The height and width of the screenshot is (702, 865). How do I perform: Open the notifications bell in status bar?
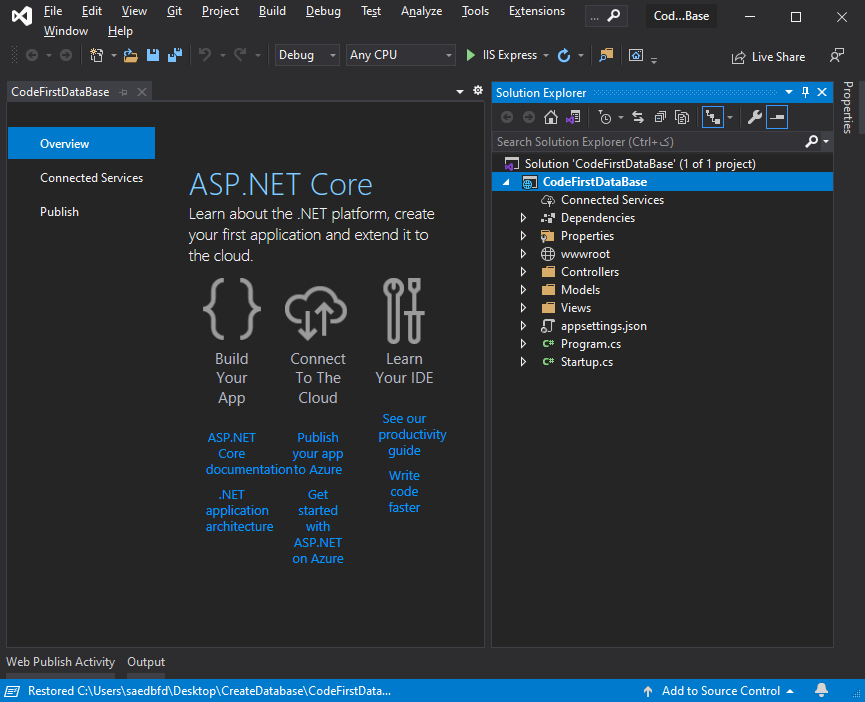(x=821, y=690)
